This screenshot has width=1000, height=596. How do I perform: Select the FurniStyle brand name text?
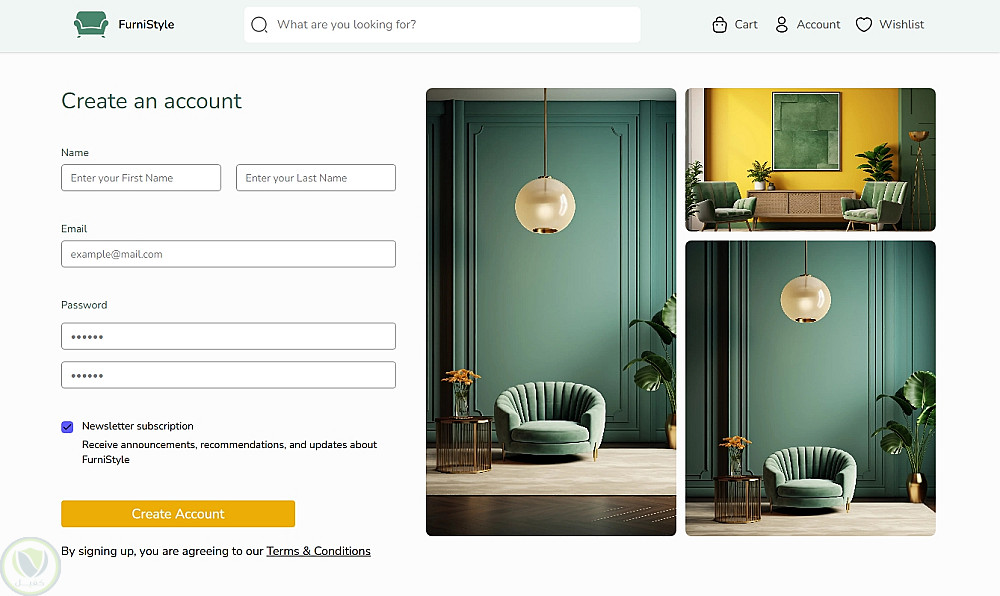(146, 25)
